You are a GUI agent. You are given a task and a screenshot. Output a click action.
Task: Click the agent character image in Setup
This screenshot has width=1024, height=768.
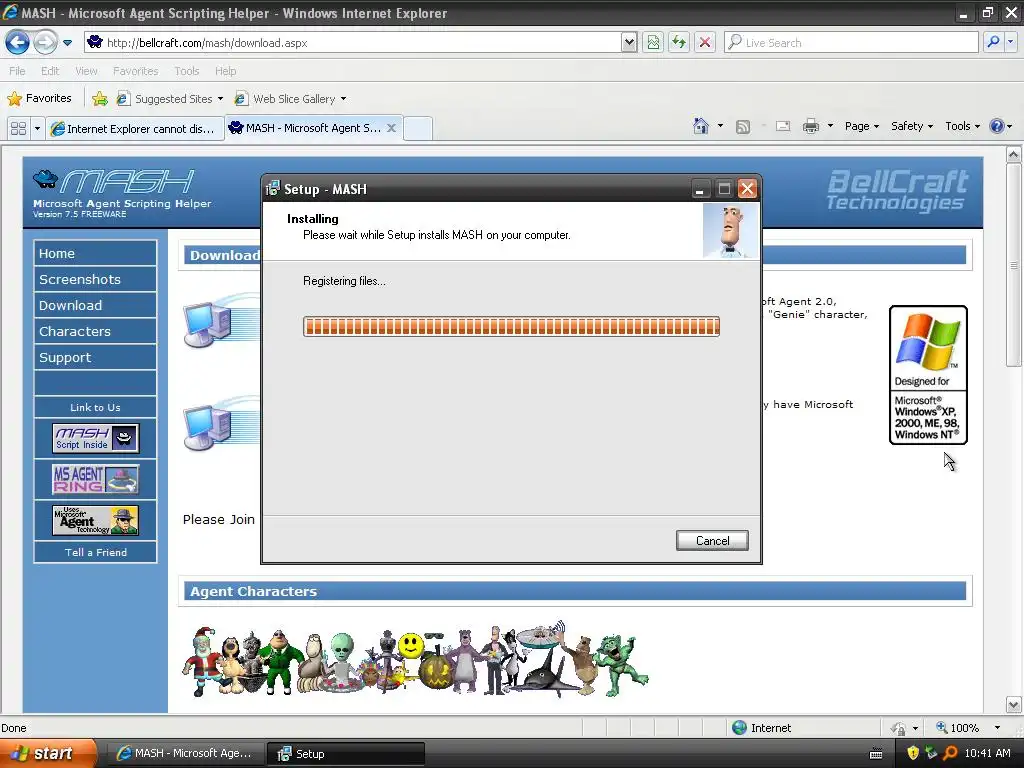tap(731, 231)
